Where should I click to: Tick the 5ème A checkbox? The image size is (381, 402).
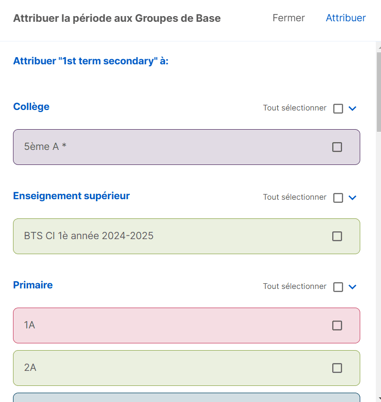coord(337,147)
